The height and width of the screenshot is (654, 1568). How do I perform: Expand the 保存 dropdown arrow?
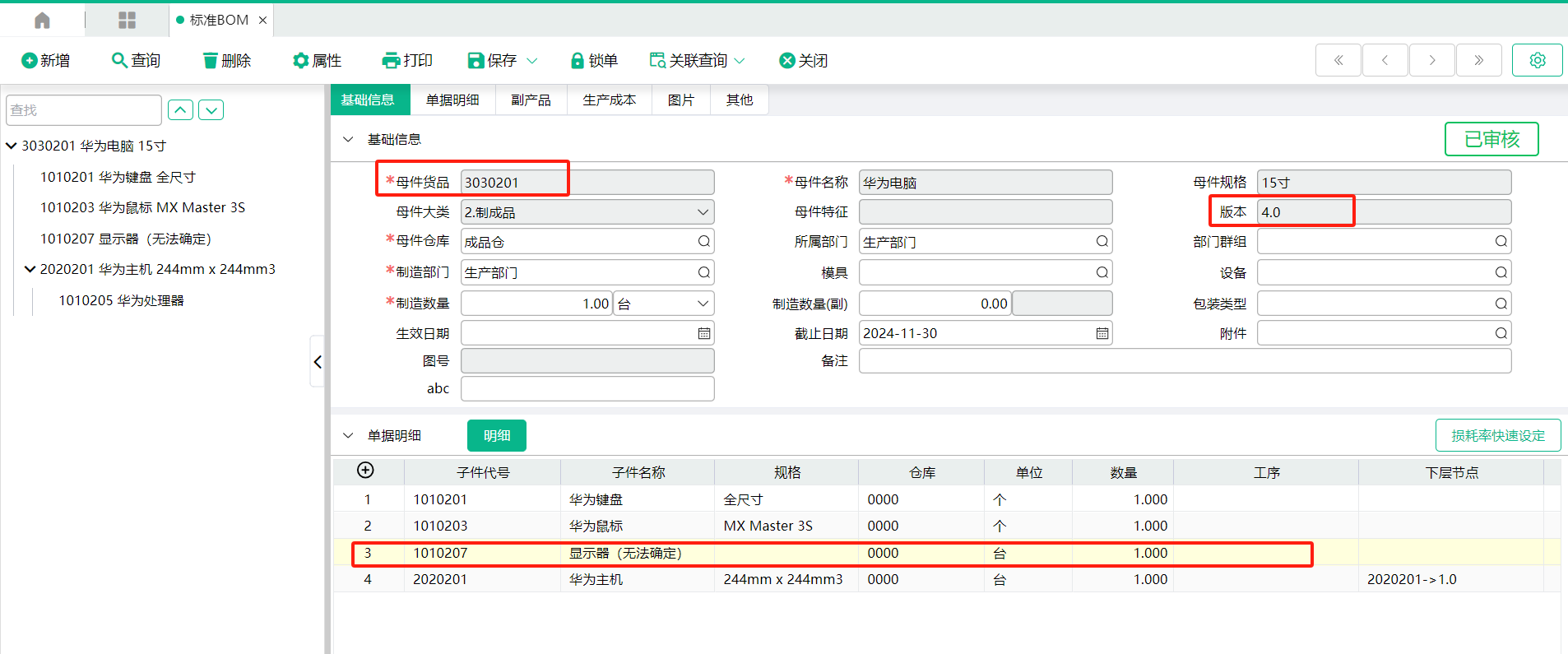(531, 60)
